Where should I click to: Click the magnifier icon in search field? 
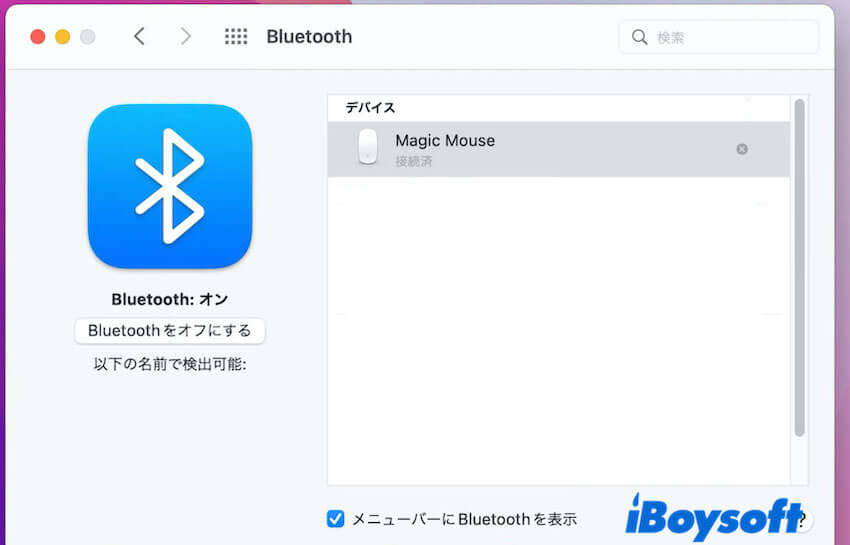point(640,37)
